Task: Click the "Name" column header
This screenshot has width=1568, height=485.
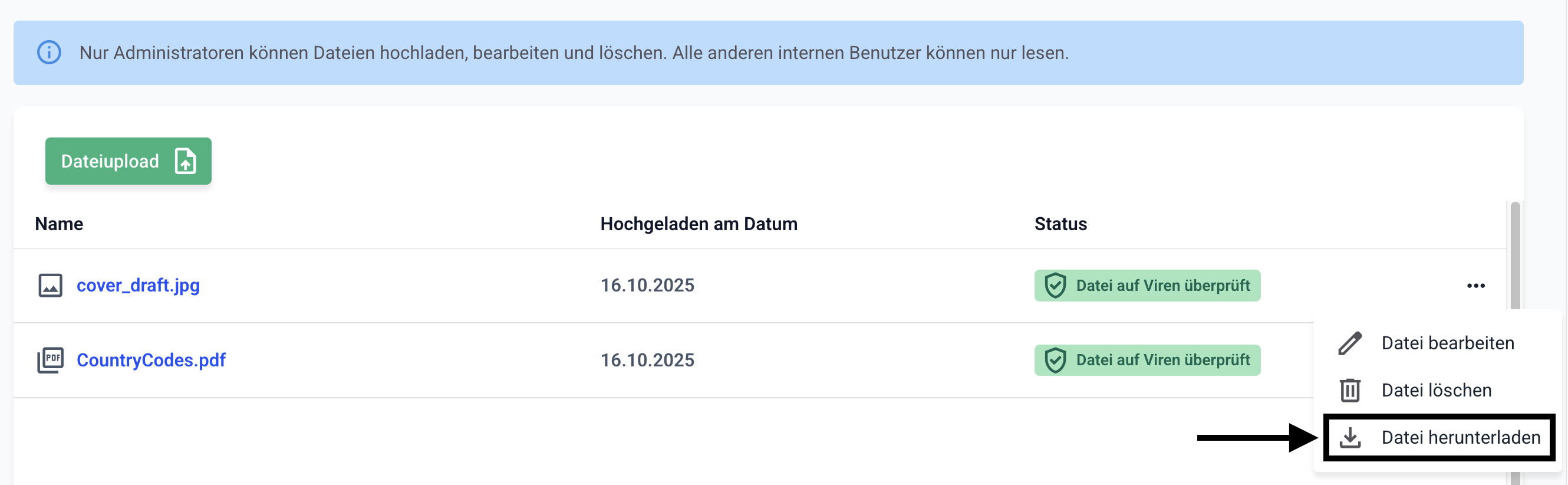Action: tap(59, 224)
